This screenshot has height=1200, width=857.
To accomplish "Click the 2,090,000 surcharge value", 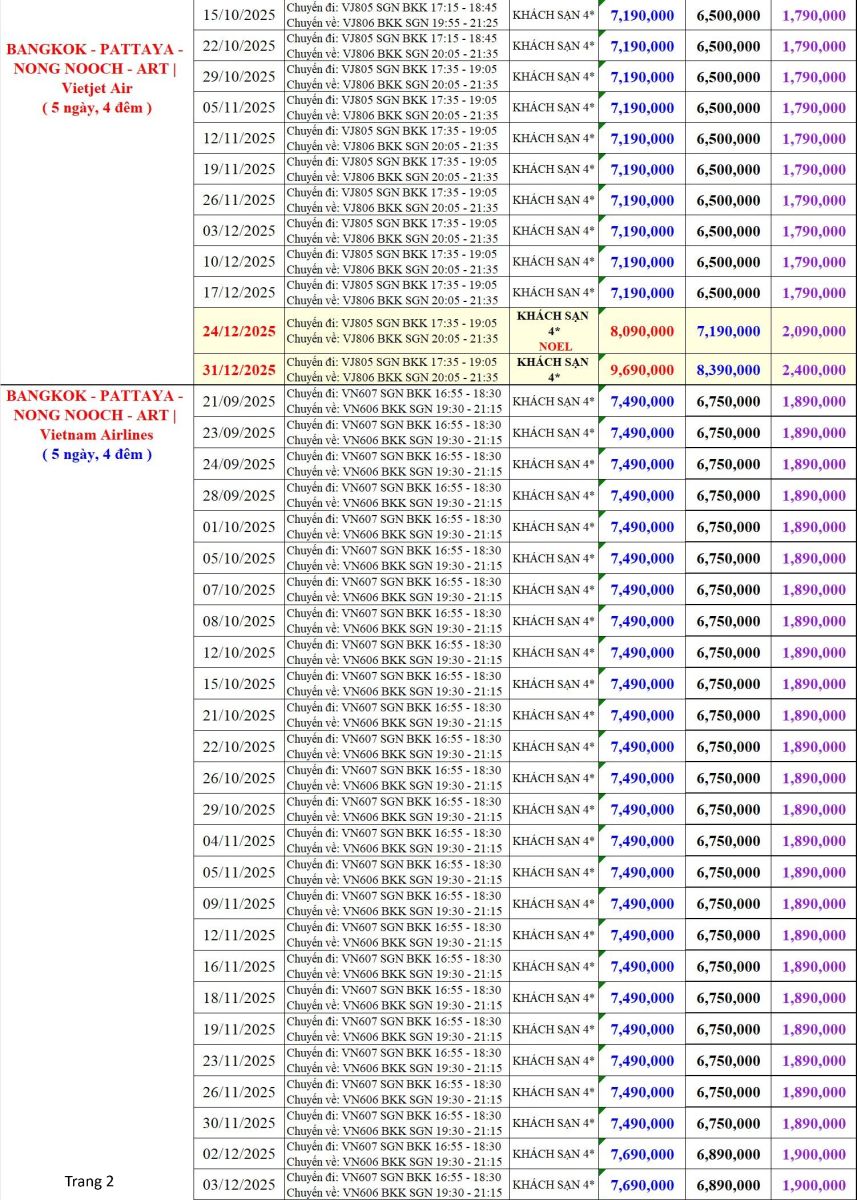I will click(x=814, y=331).
